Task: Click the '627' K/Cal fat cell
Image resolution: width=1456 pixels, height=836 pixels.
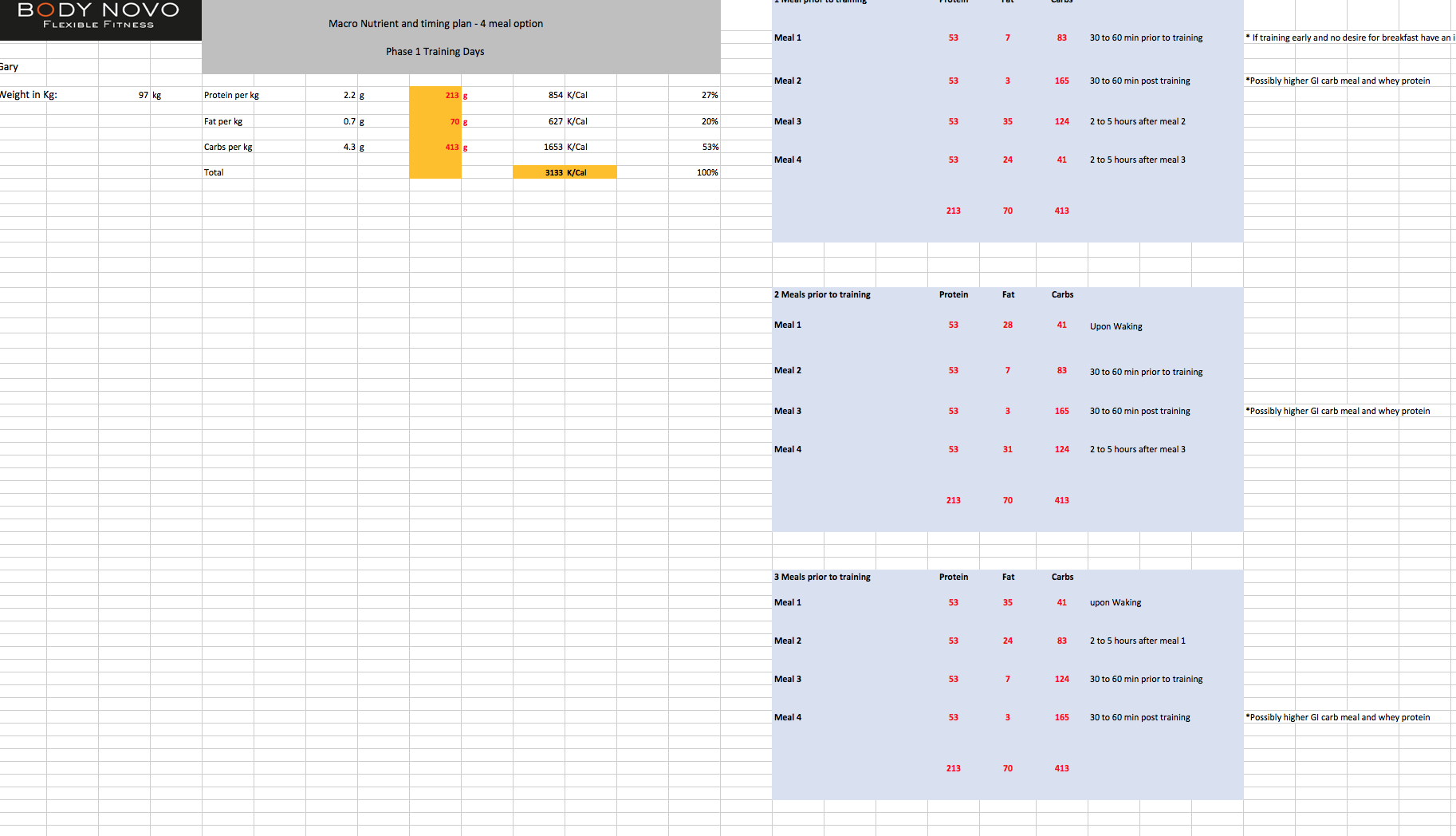Action: (x=556, y=121)
